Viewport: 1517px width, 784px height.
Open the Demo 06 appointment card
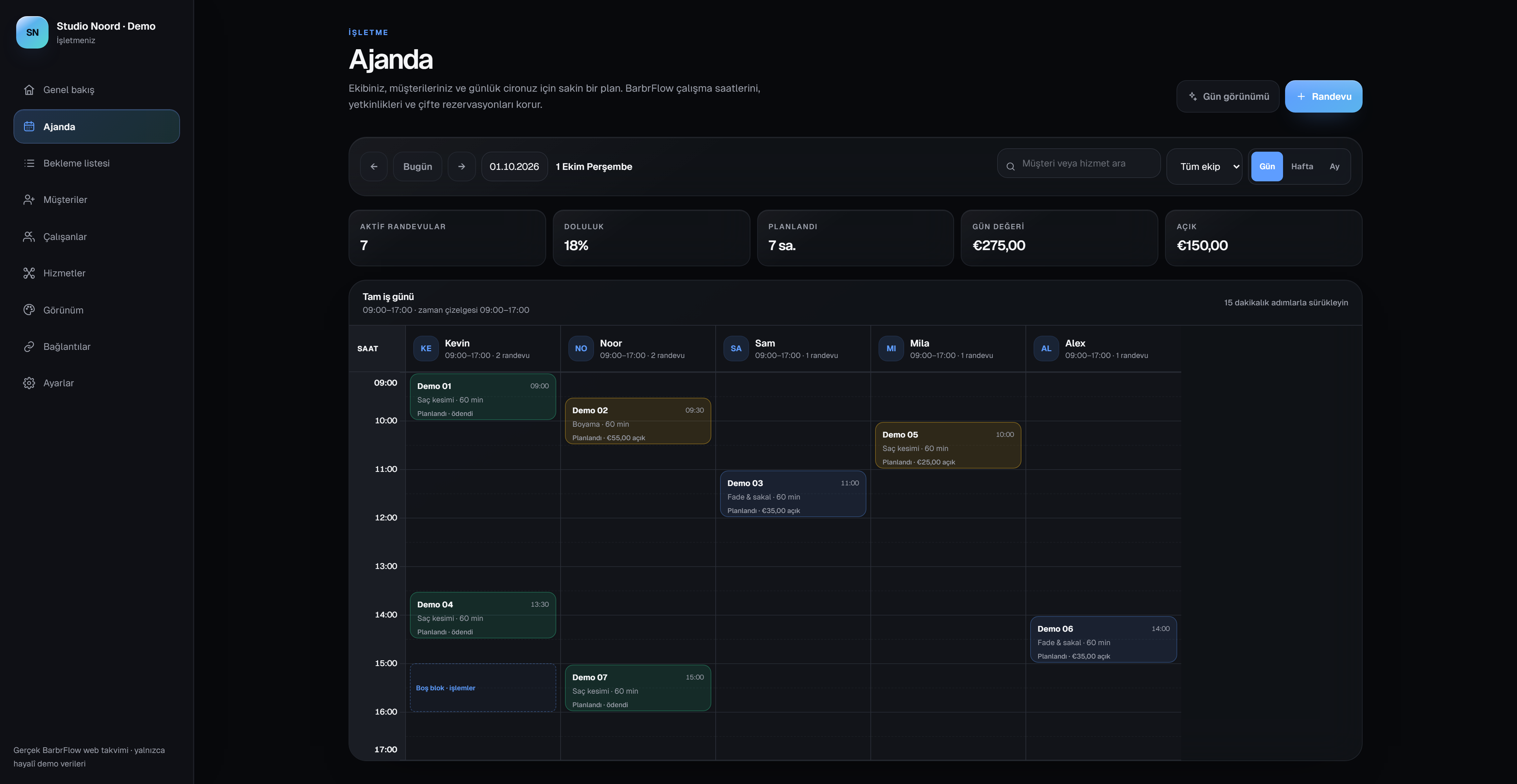(x=1103, y=639)
